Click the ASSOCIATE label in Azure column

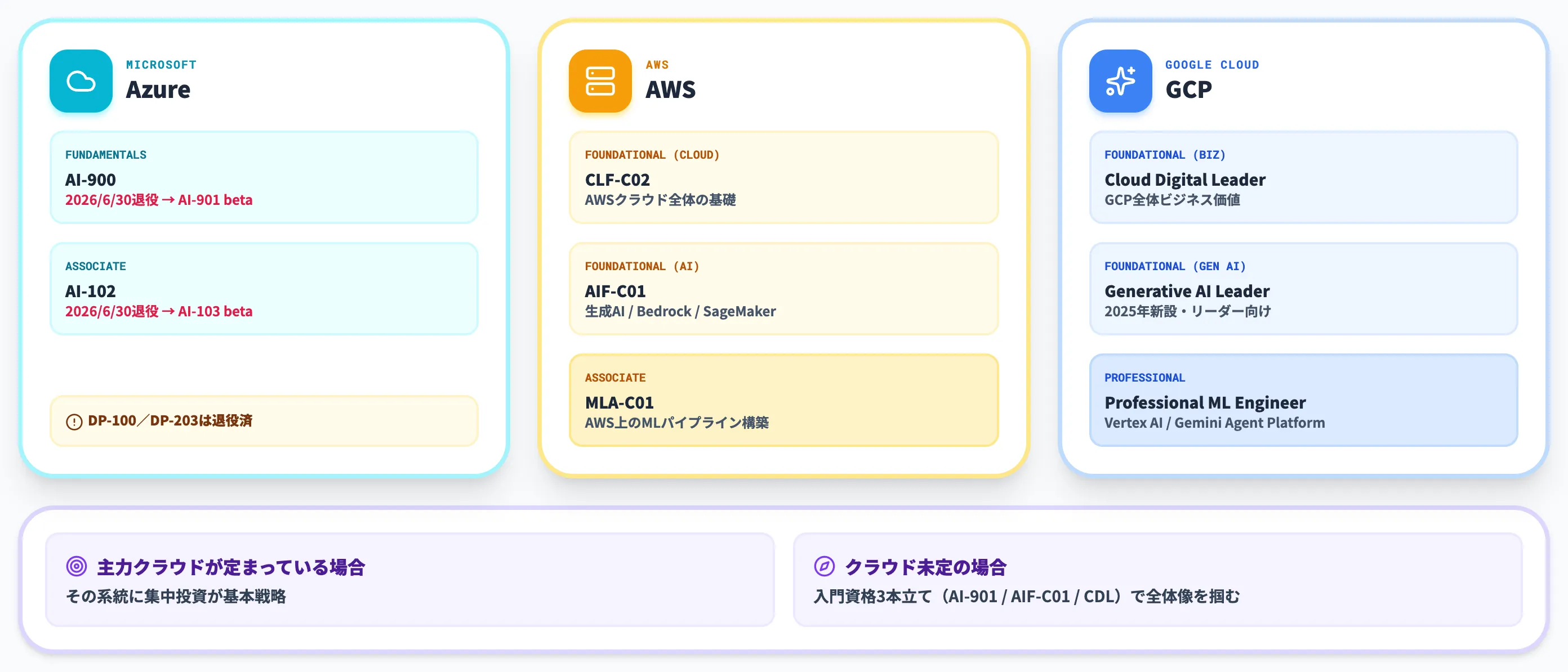click(96, 266)
